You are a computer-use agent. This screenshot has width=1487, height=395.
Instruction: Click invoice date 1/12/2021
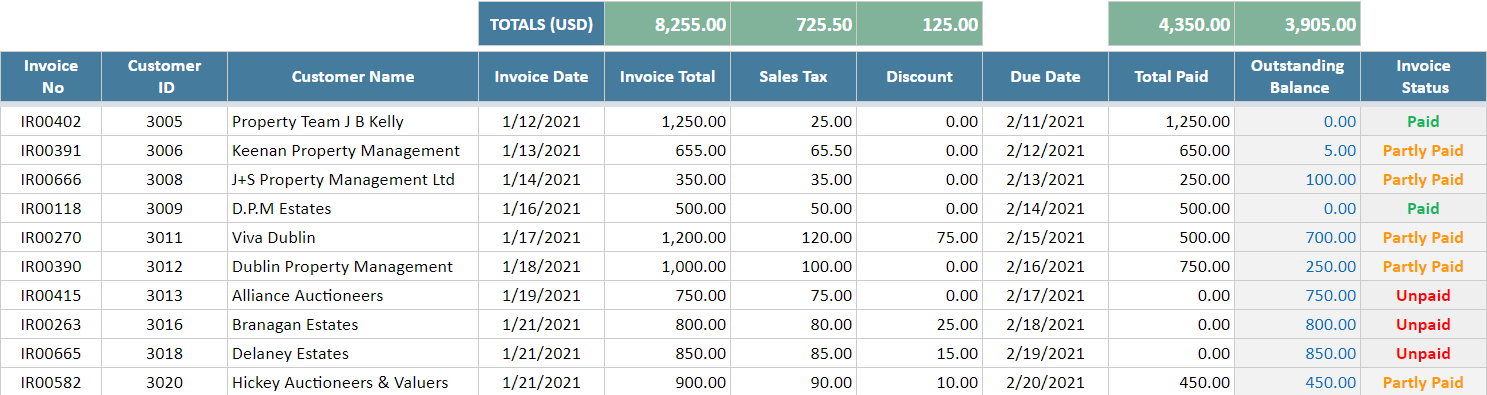pyautogui.click(x=541, y=122)
